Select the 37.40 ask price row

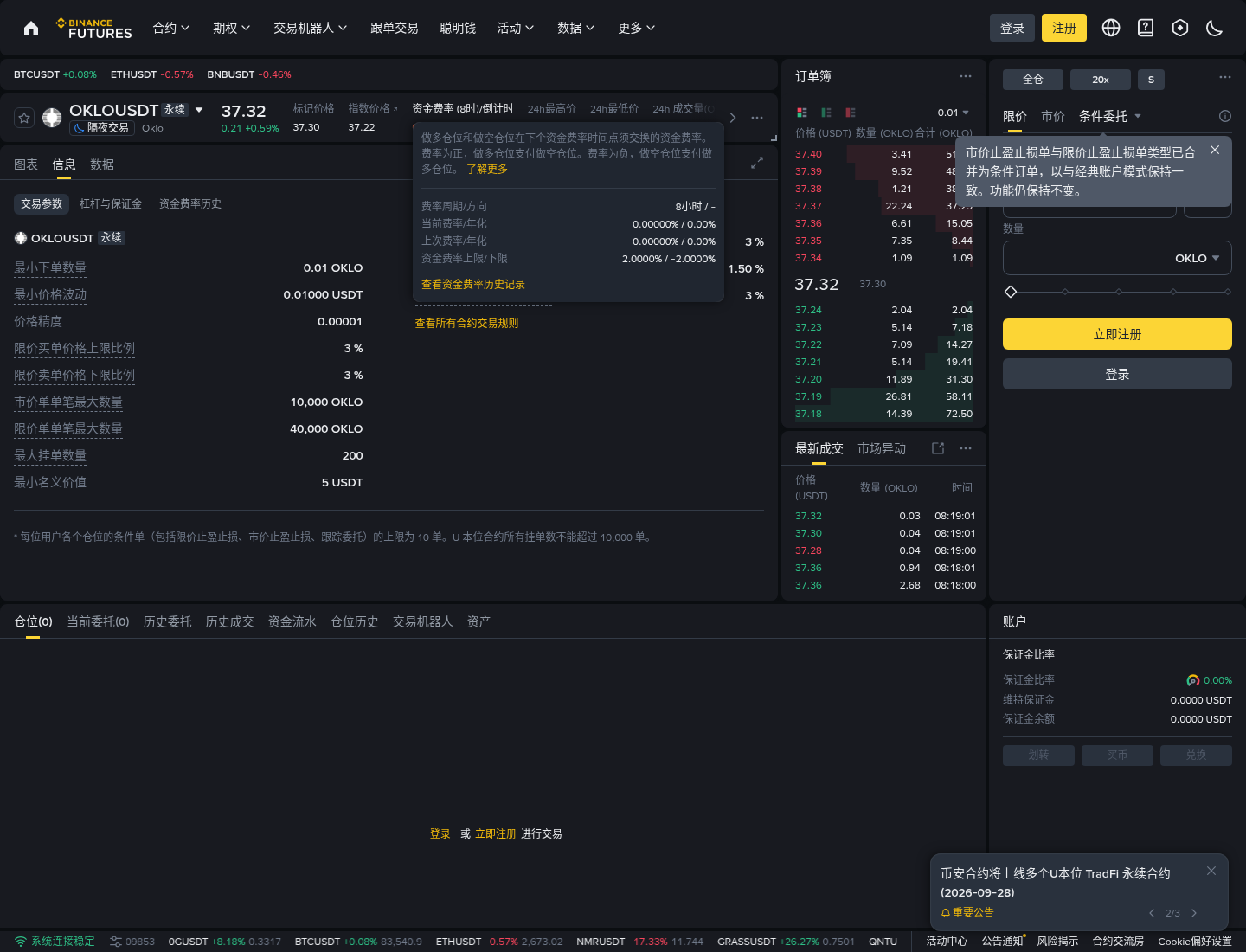tap(883, 154)
